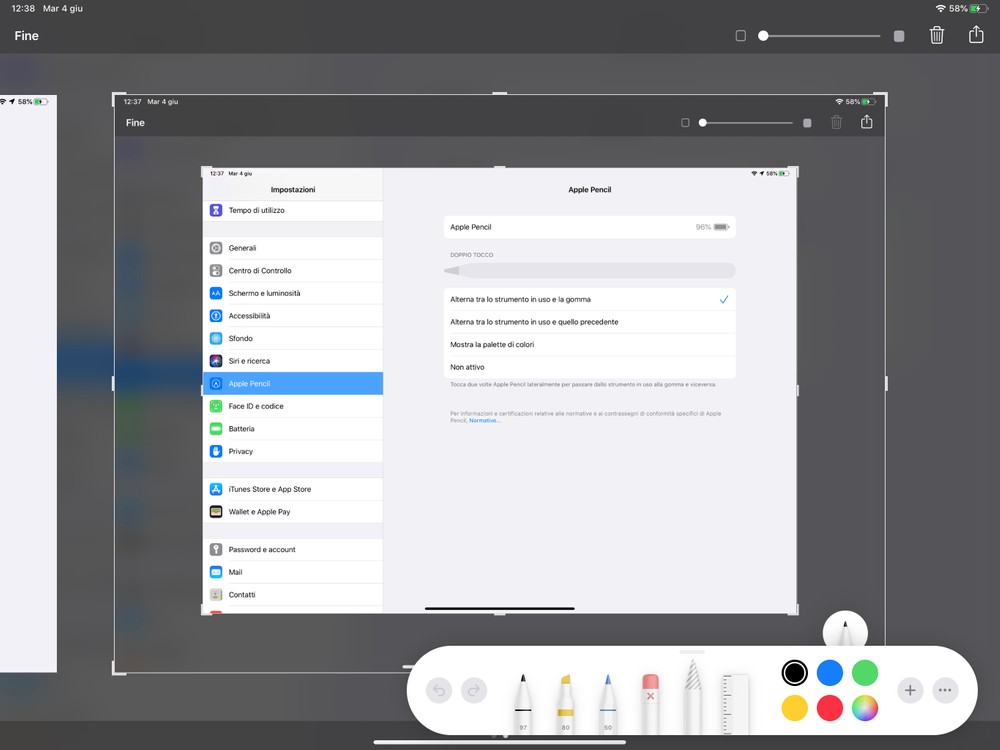Click the Wallet e Apple Pay row
1000x750 pixels.
pyautogui.click(x=293, y=511)
